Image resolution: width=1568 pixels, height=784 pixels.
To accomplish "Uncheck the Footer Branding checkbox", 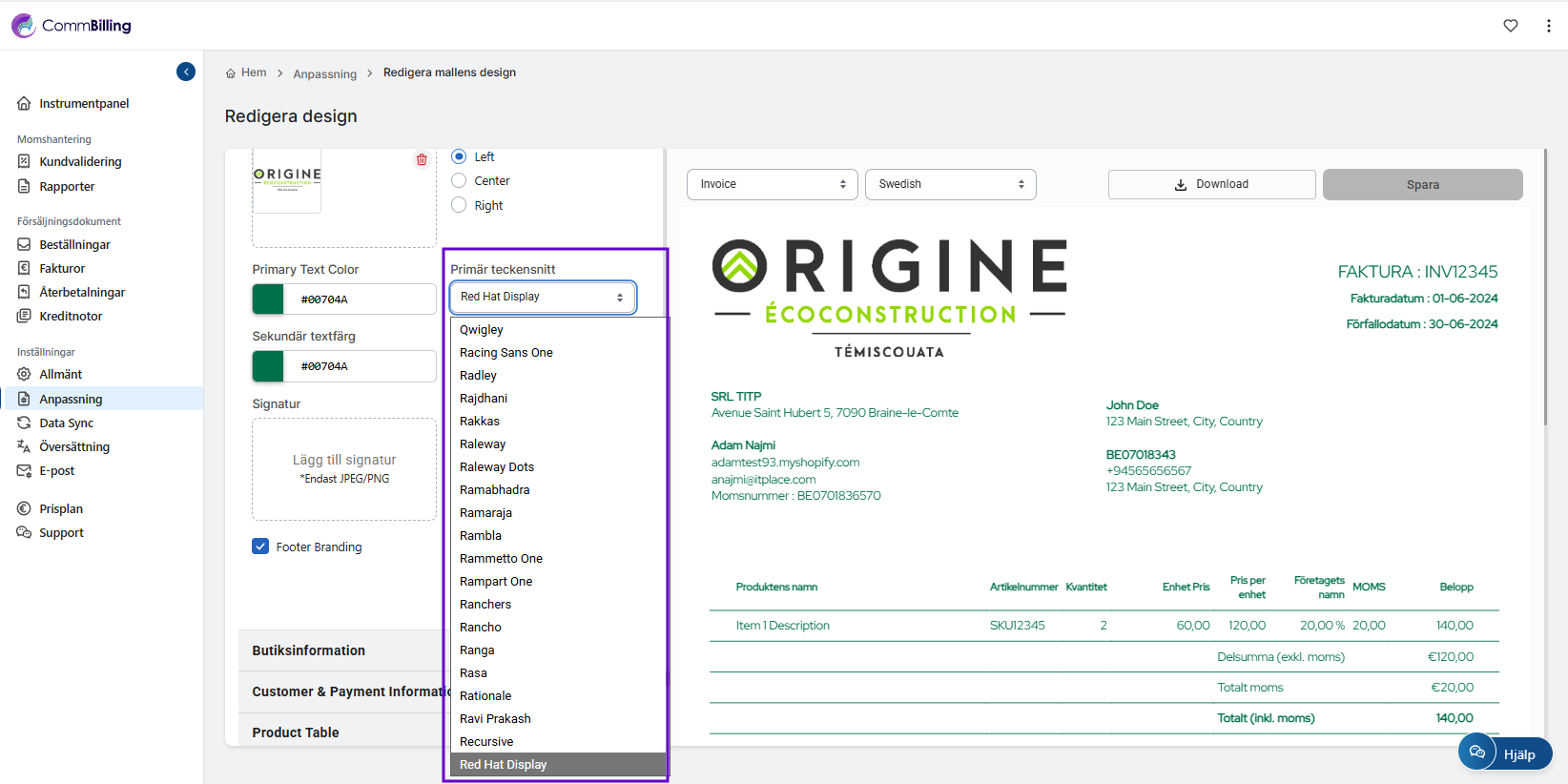I will (260, 547).
